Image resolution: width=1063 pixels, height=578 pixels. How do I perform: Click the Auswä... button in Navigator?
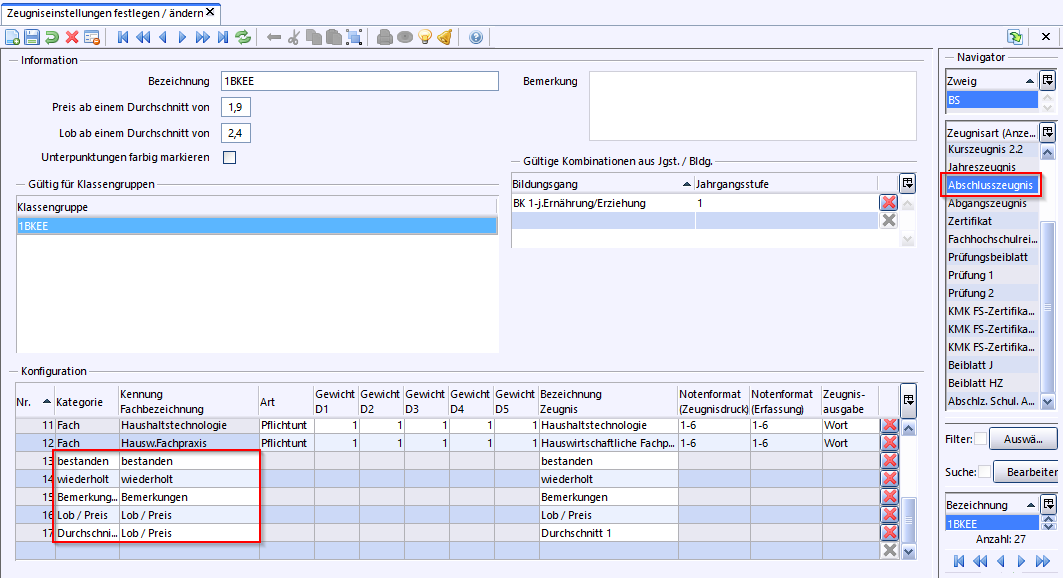1023,439
